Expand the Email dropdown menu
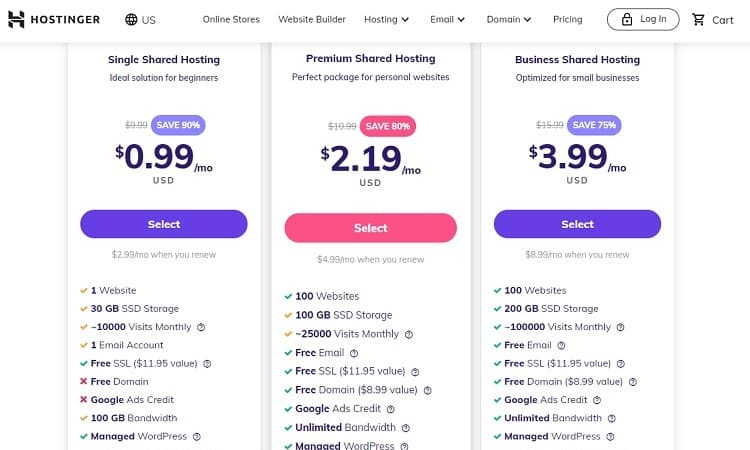750x450 pixels. [x=447, y=20]
